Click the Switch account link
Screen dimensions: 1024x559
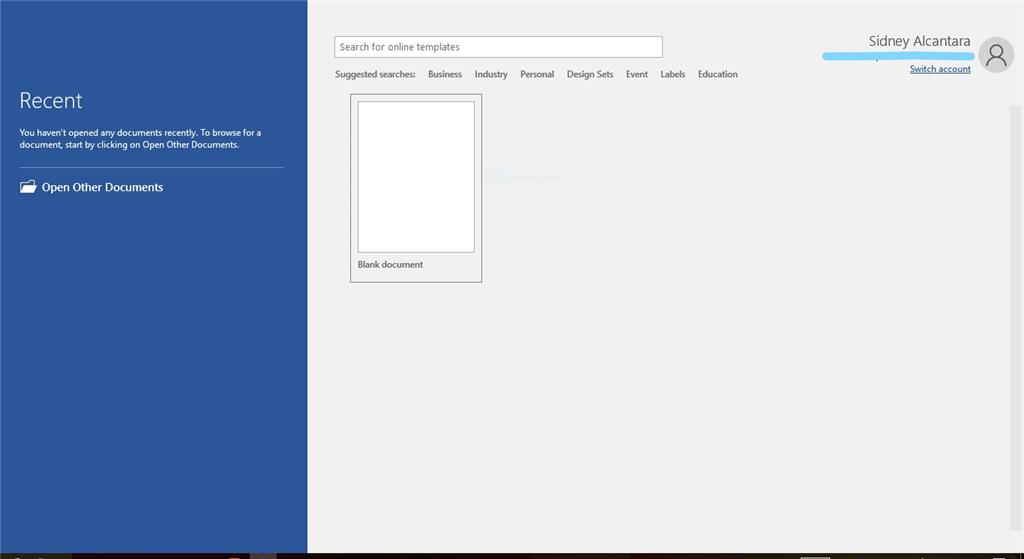[940, 69]
